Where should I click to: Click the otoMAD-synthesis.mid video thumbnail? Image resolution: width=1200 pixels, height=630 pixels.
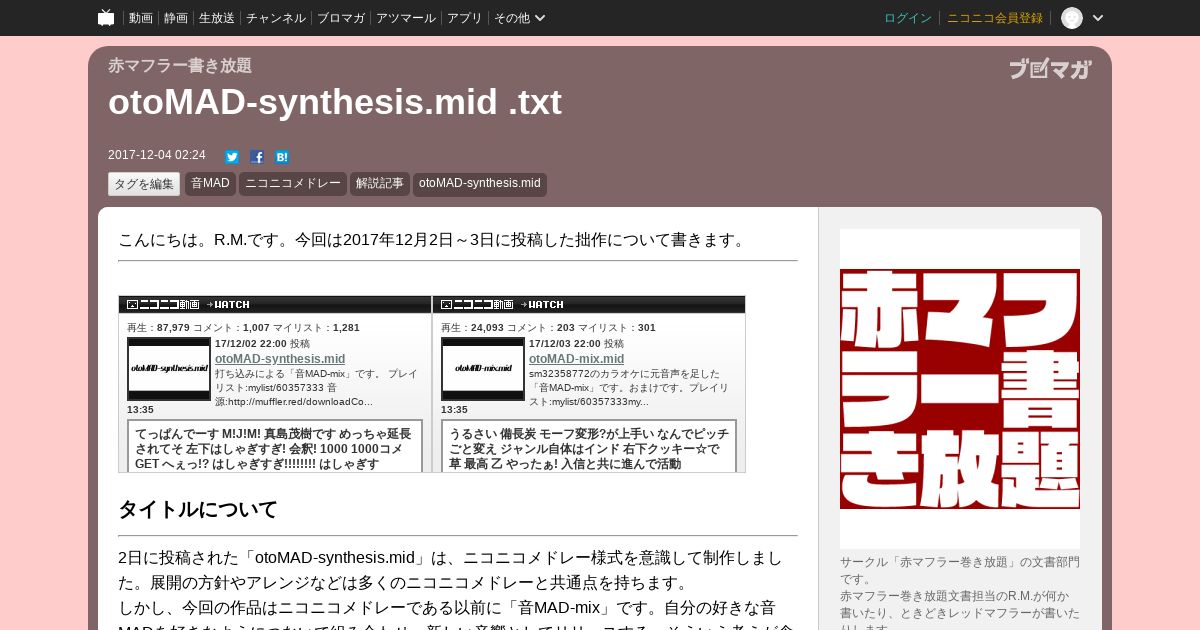point(169,369)
